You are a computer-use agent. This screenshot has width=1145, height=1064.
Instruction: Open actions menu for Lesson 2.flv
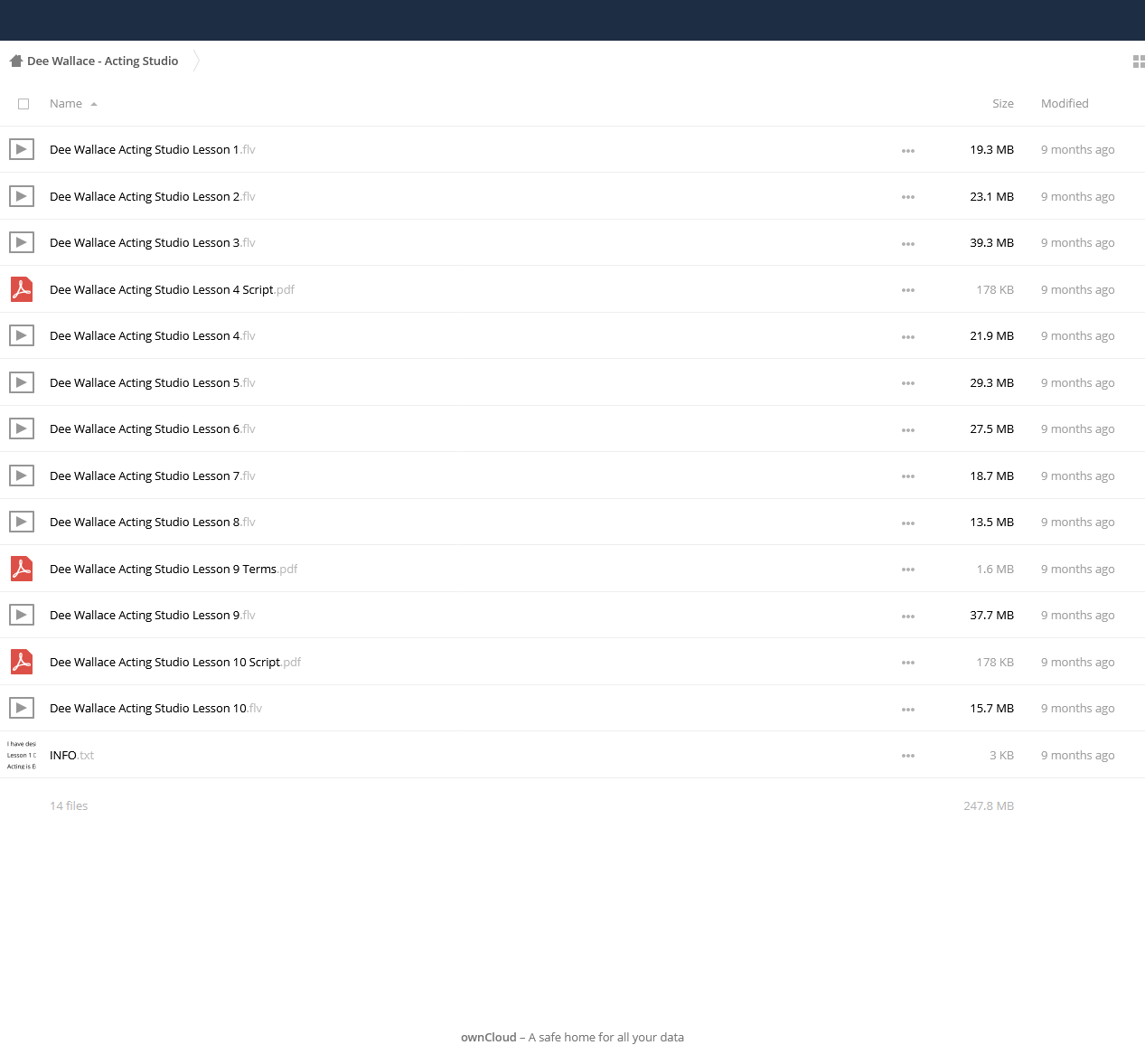tap(908, 197)
